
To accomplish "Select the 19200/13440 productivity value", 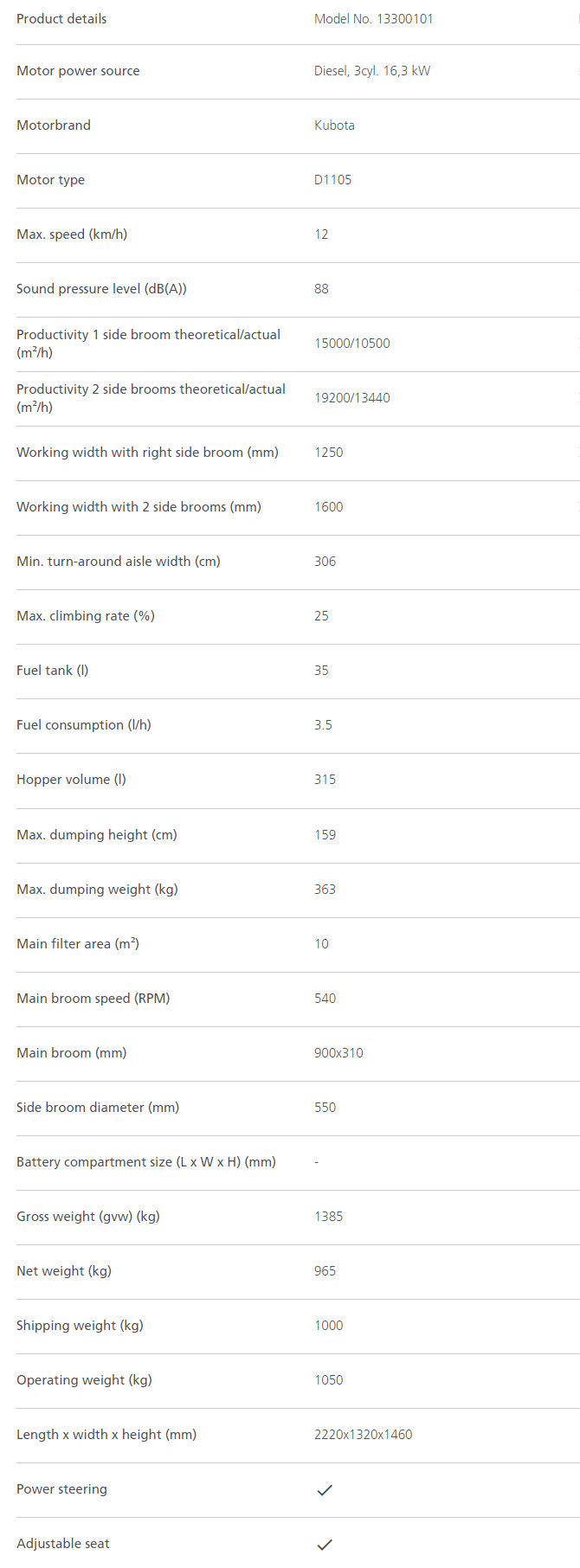I will tap(352, 398).
